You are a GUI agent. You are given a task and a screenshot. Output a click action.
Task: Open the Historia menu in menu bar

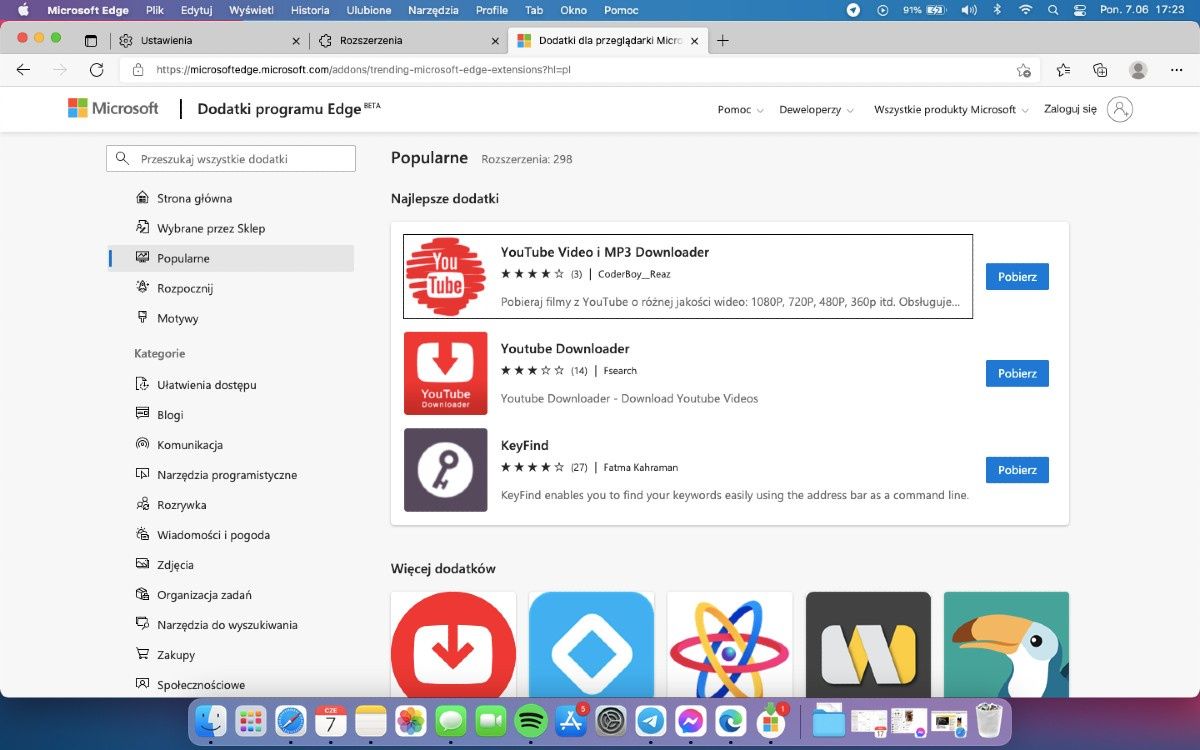click(x=310, y=10)
